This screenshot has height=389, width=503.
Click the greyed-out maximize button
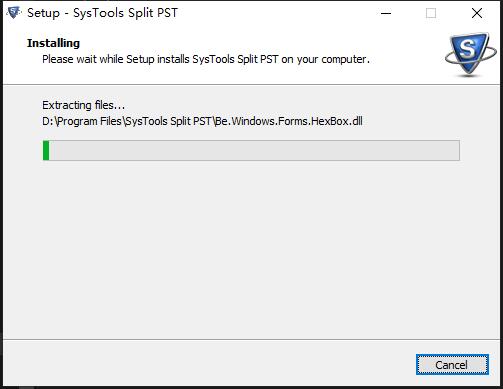pyautogui.click(x=431, y=13)
